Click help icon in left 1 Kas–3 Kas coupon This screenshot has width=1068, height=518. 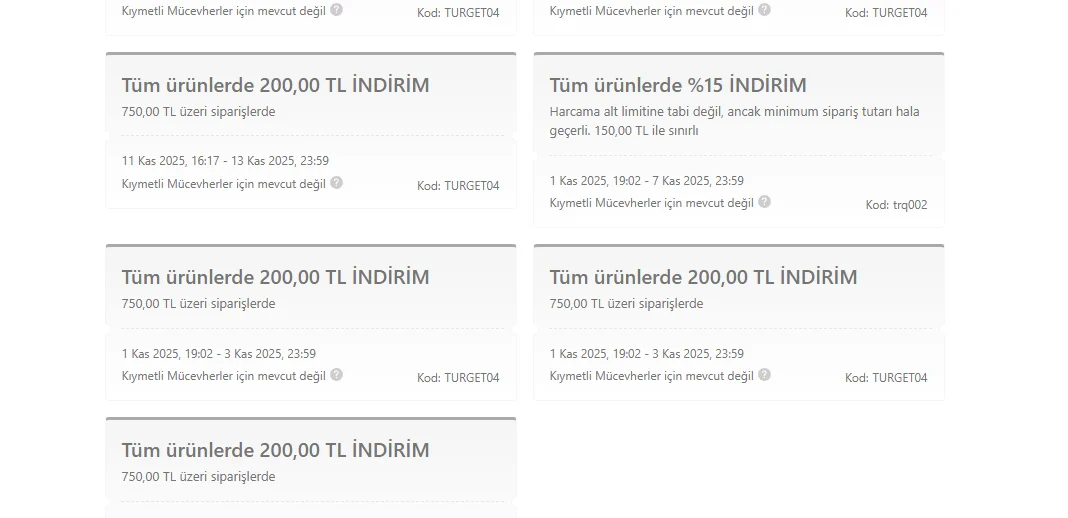(x=337, y=375)
